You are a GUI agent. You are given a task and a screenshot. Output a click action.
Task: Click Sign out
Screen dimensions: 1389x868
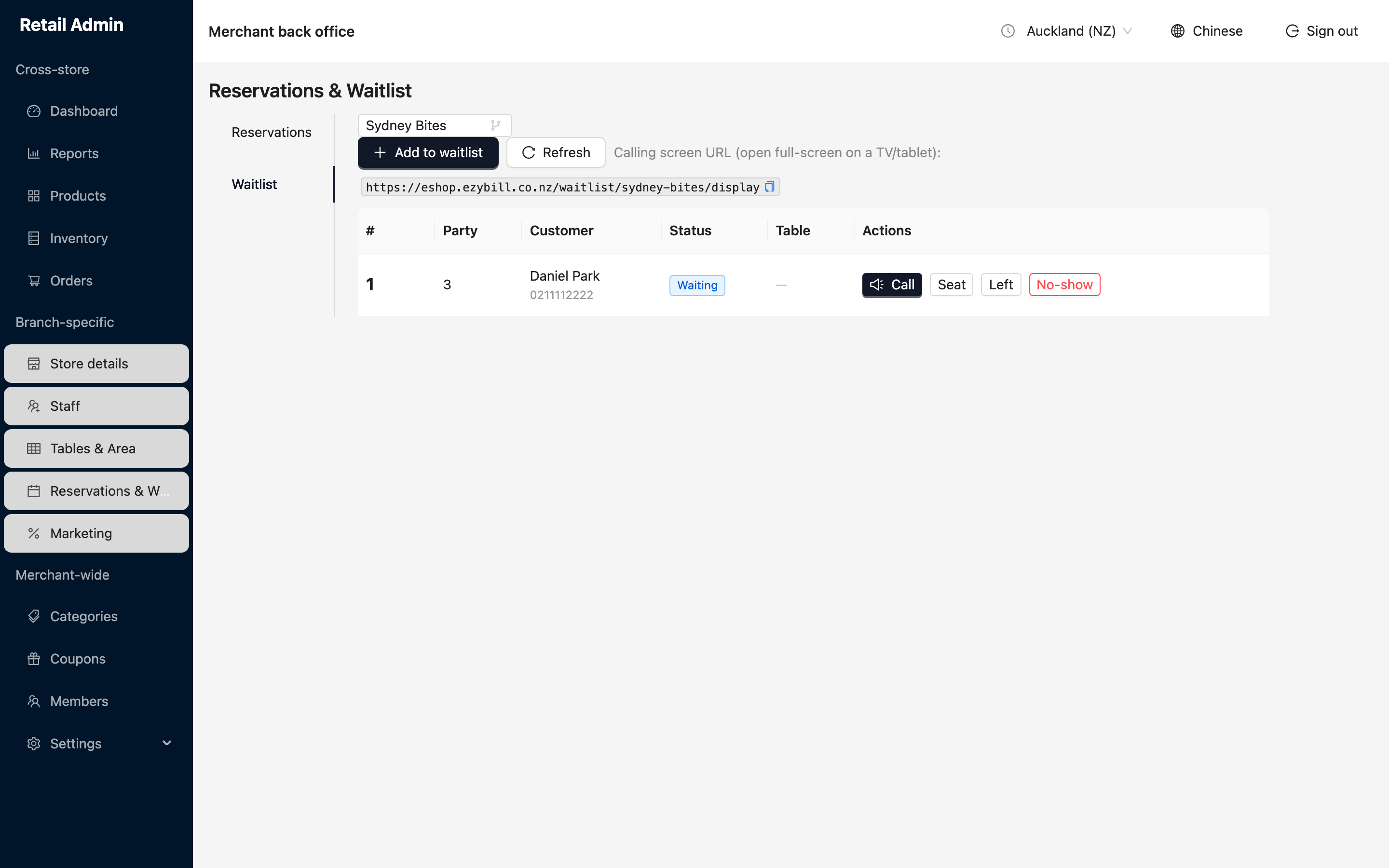tap(1321, 31)
